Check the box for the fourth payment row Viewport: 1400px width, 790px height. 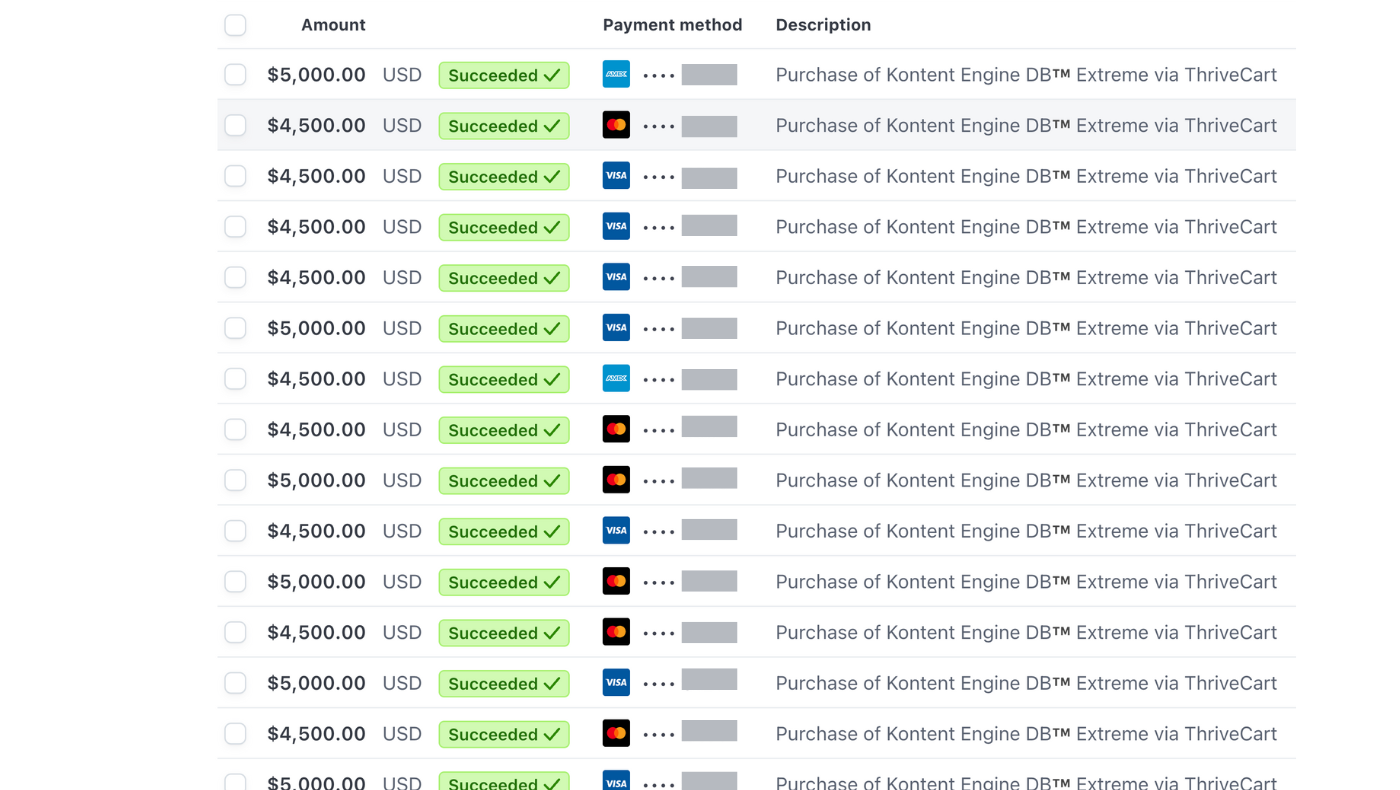tap(235, 227)
